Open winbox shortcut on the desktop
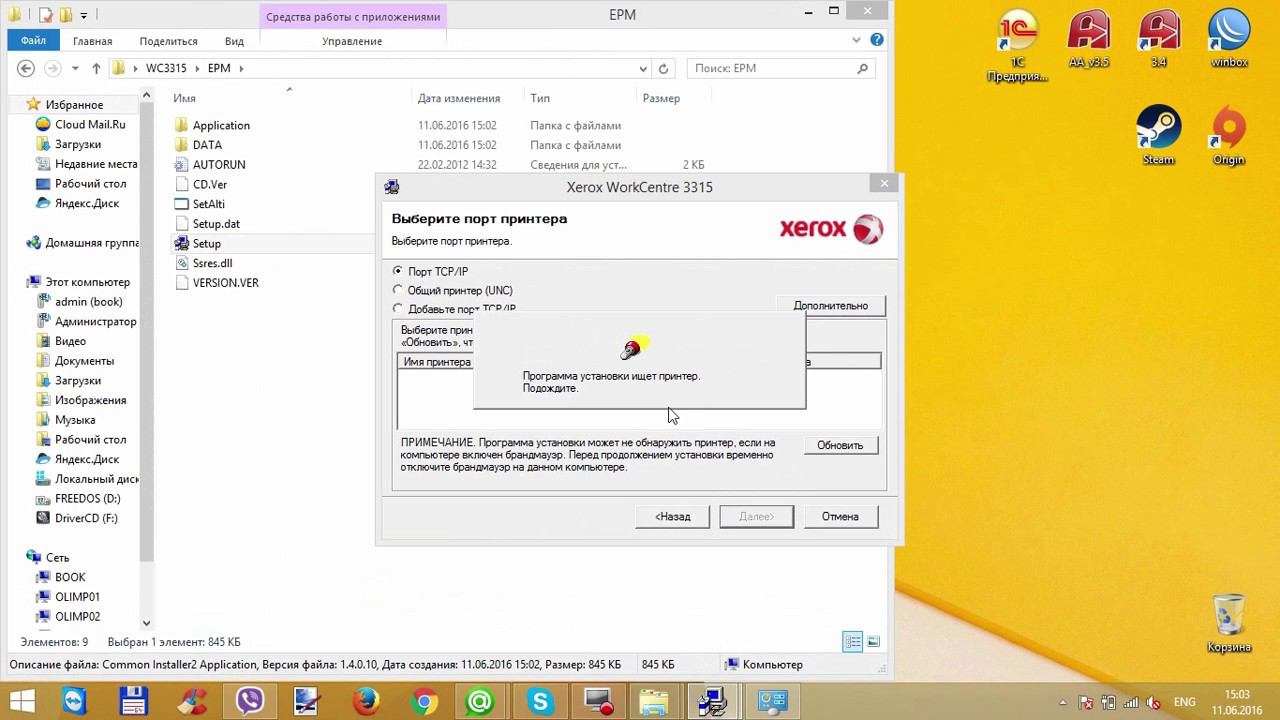The height and width of the screenshot is (720, 1280). 1229,40
